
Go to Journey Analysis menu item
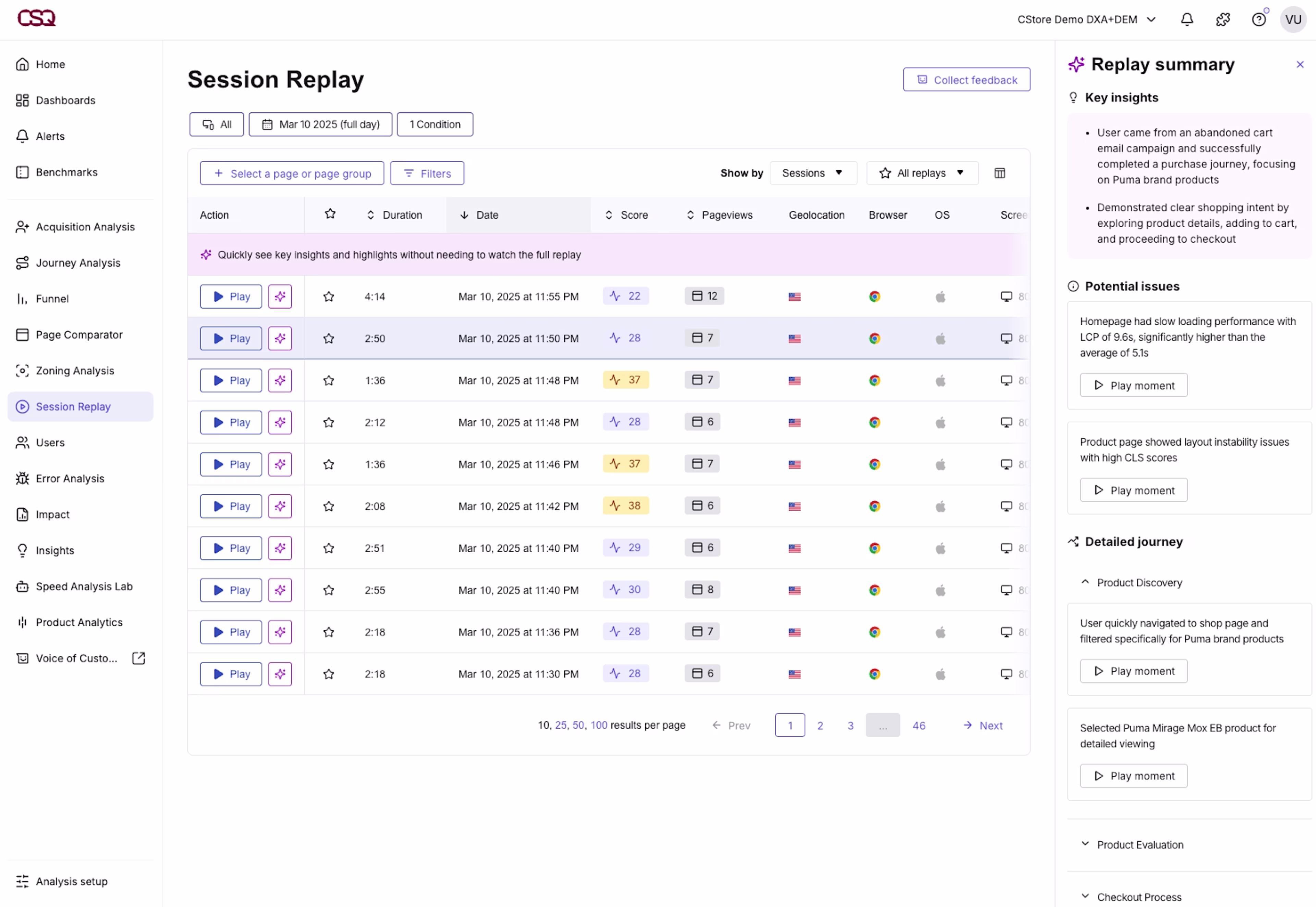tap(78, 263)
